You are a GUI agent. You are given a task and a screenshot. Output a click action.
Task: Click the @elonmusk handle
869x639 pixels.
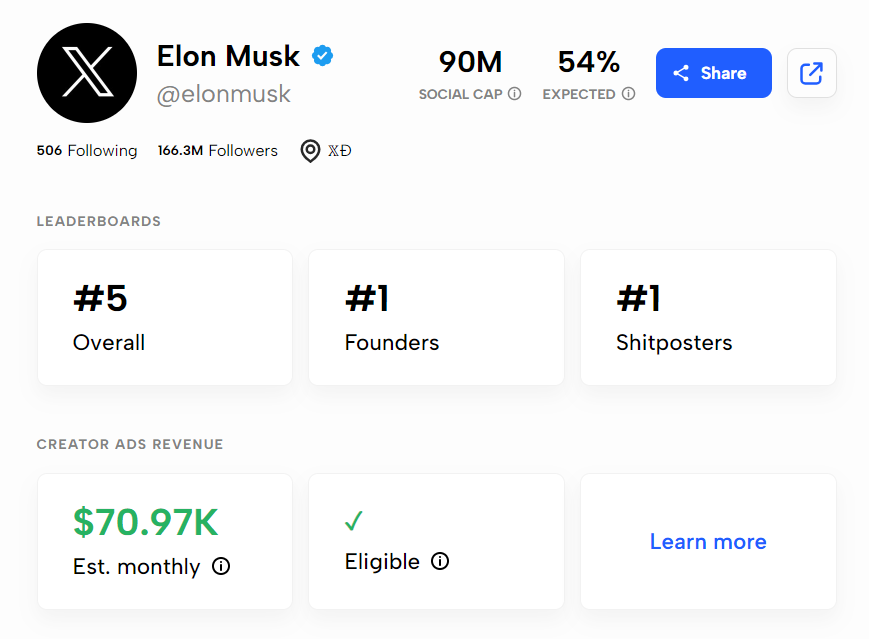click(x=223, y=94)
